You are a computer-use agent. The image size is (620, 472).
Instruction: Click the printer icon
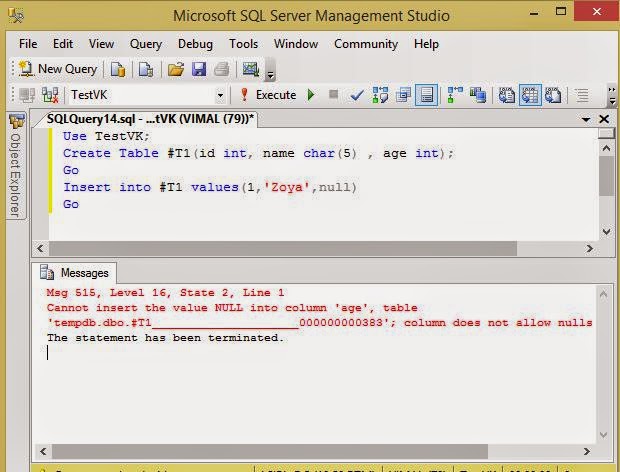coord(221,70)
